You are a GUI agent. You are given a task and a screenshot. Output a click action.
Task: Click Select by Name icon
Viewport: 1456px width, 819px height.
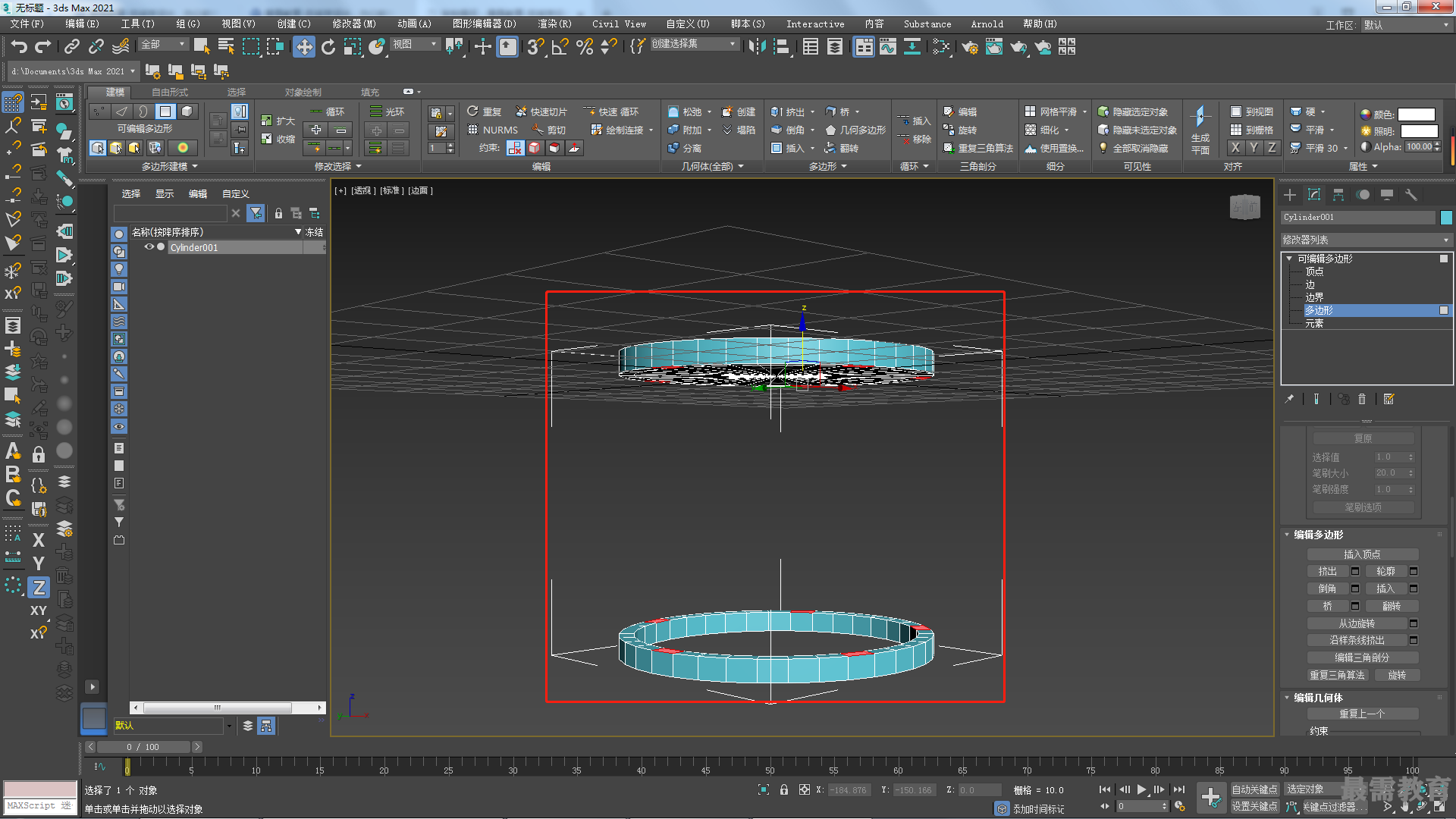(x=226, y=47)
